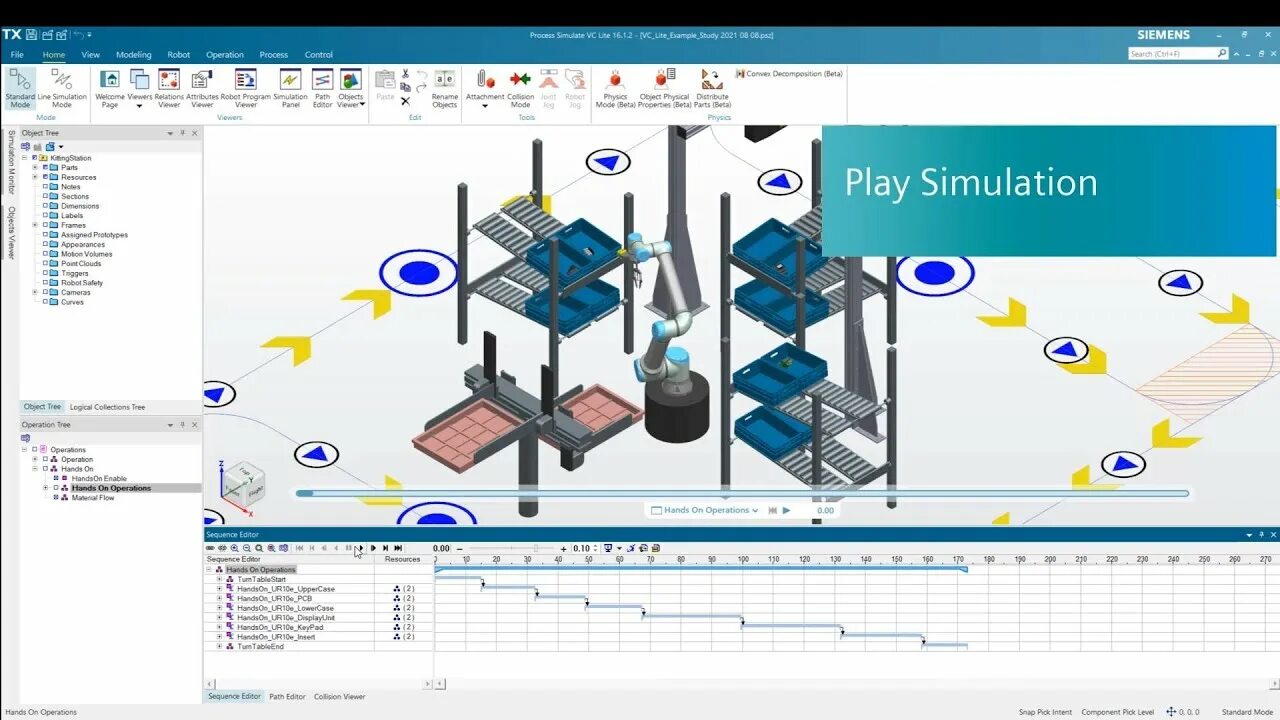Click the Delete X icon in Edit group
The image size is (1280, 720).
(x=405, y=101)
